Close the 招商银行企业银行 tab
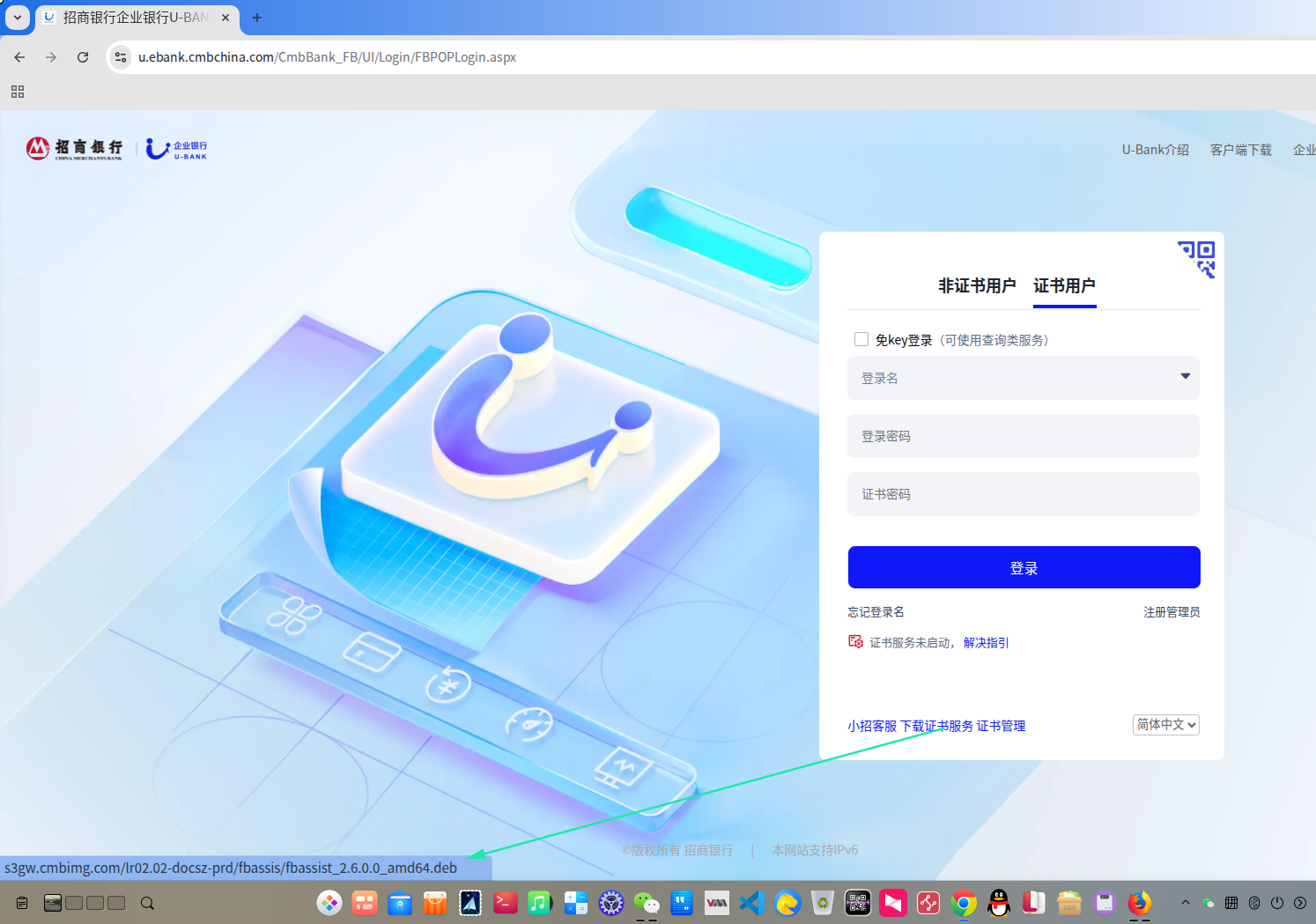 (x=225, y=18)
